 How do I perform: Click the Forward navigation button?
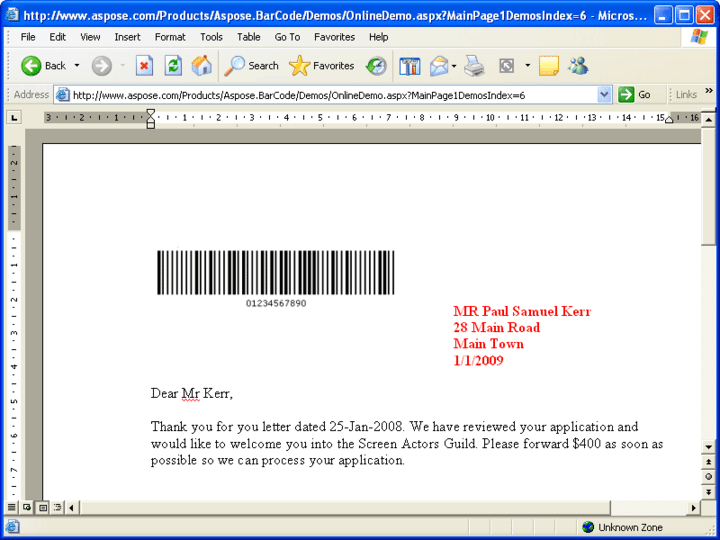[101, 66]
